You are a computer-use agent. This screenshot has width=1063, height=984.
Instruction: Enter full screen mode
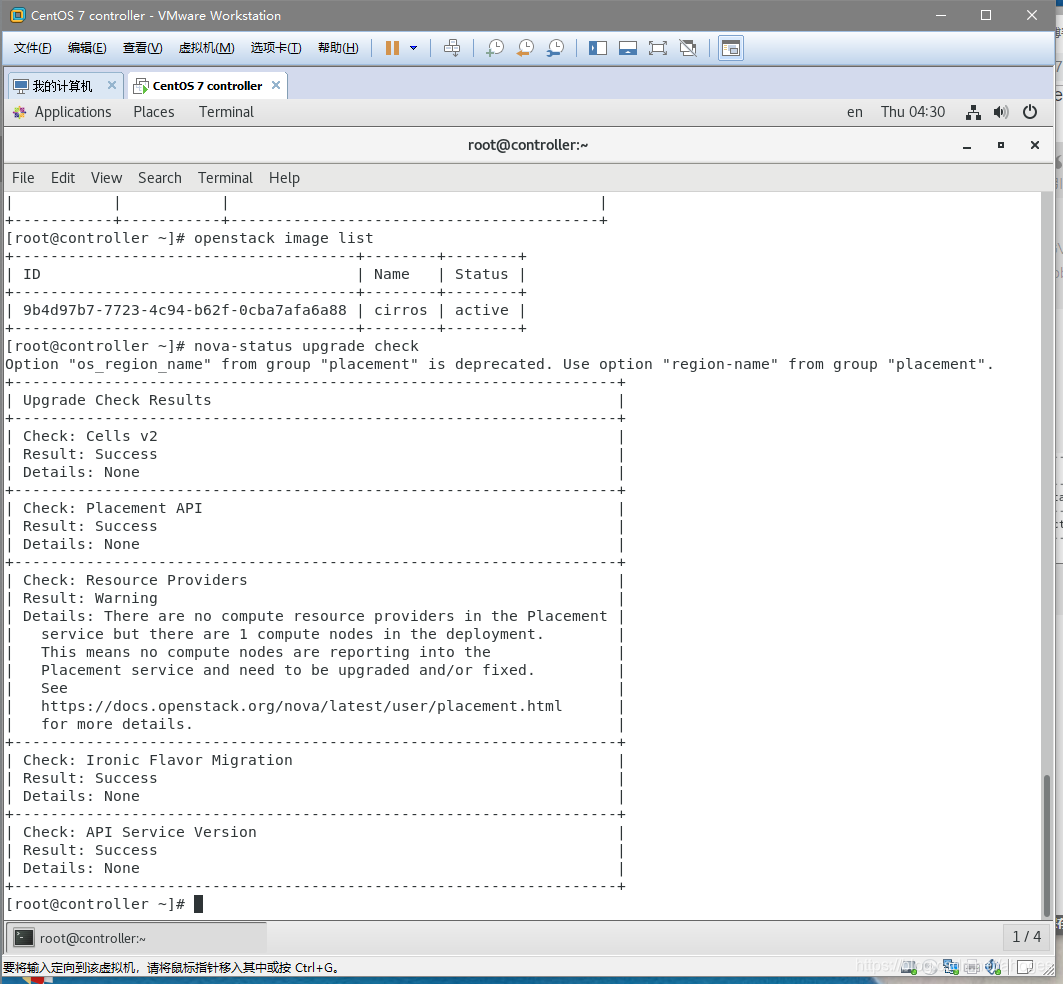tap(658, 48)
